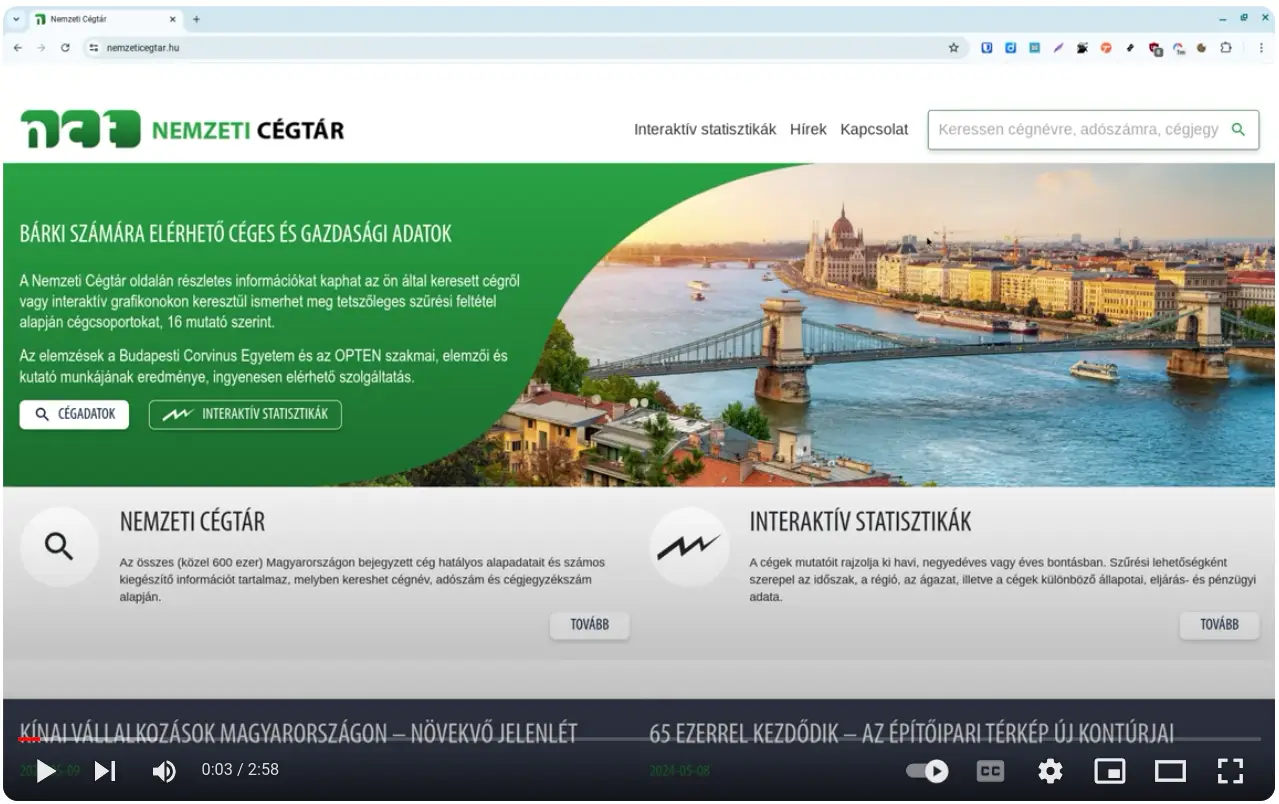Open the Hírek menu item
1279x804 pixels.
pos(808,129)
